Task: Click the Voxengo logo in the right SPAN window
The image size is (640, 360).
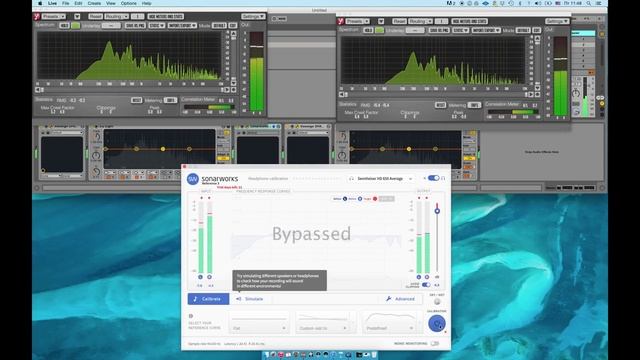Action: (340, 21)
